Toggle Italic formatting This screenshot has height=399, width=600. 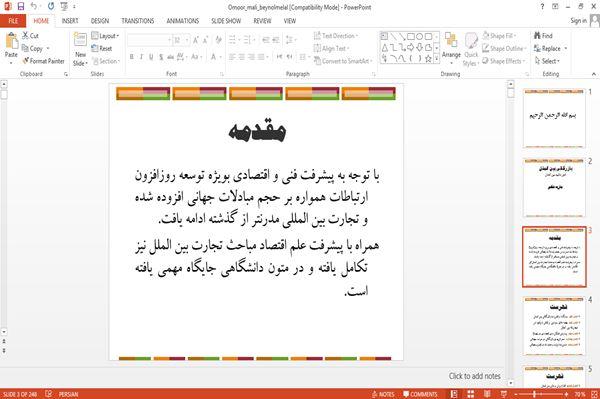click(x=141, y=57)
